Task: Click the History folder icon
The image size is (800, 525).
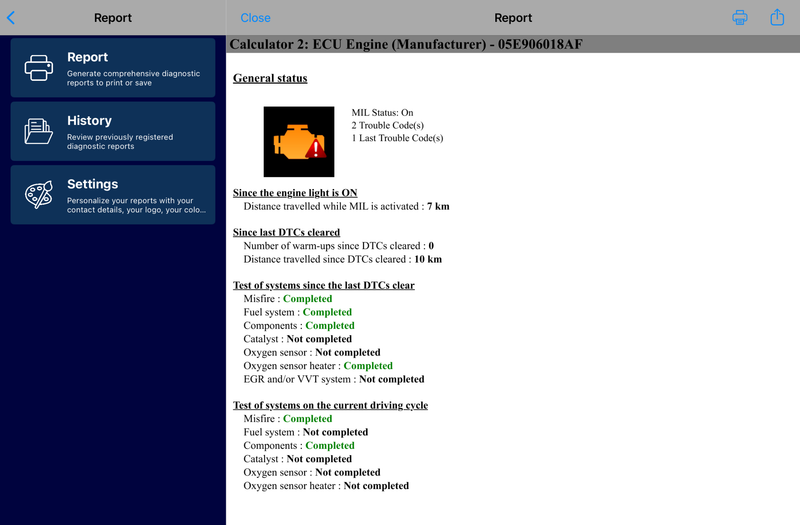Action: click(39, 131)
